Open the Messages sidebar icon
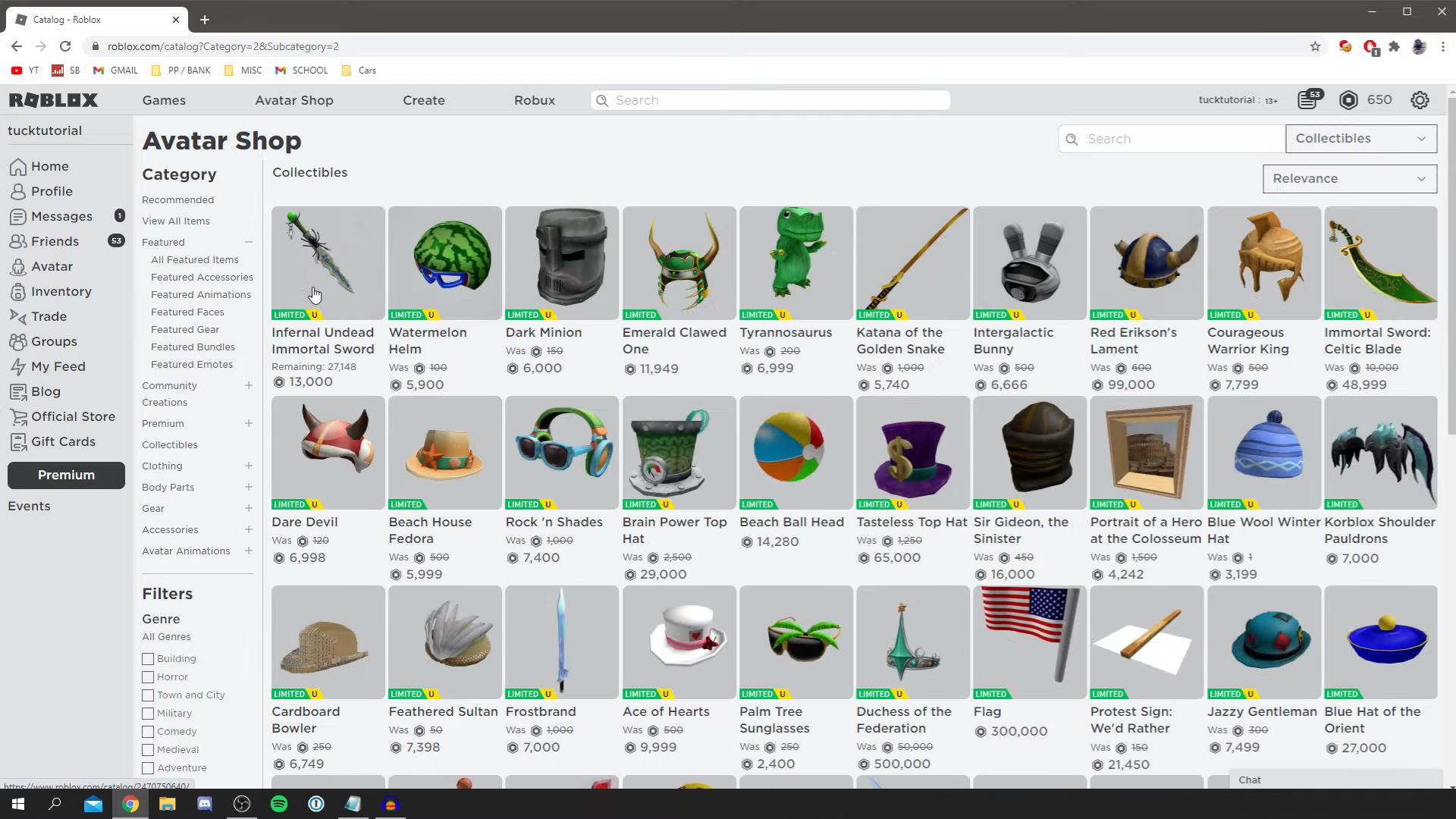 (18, 217)
